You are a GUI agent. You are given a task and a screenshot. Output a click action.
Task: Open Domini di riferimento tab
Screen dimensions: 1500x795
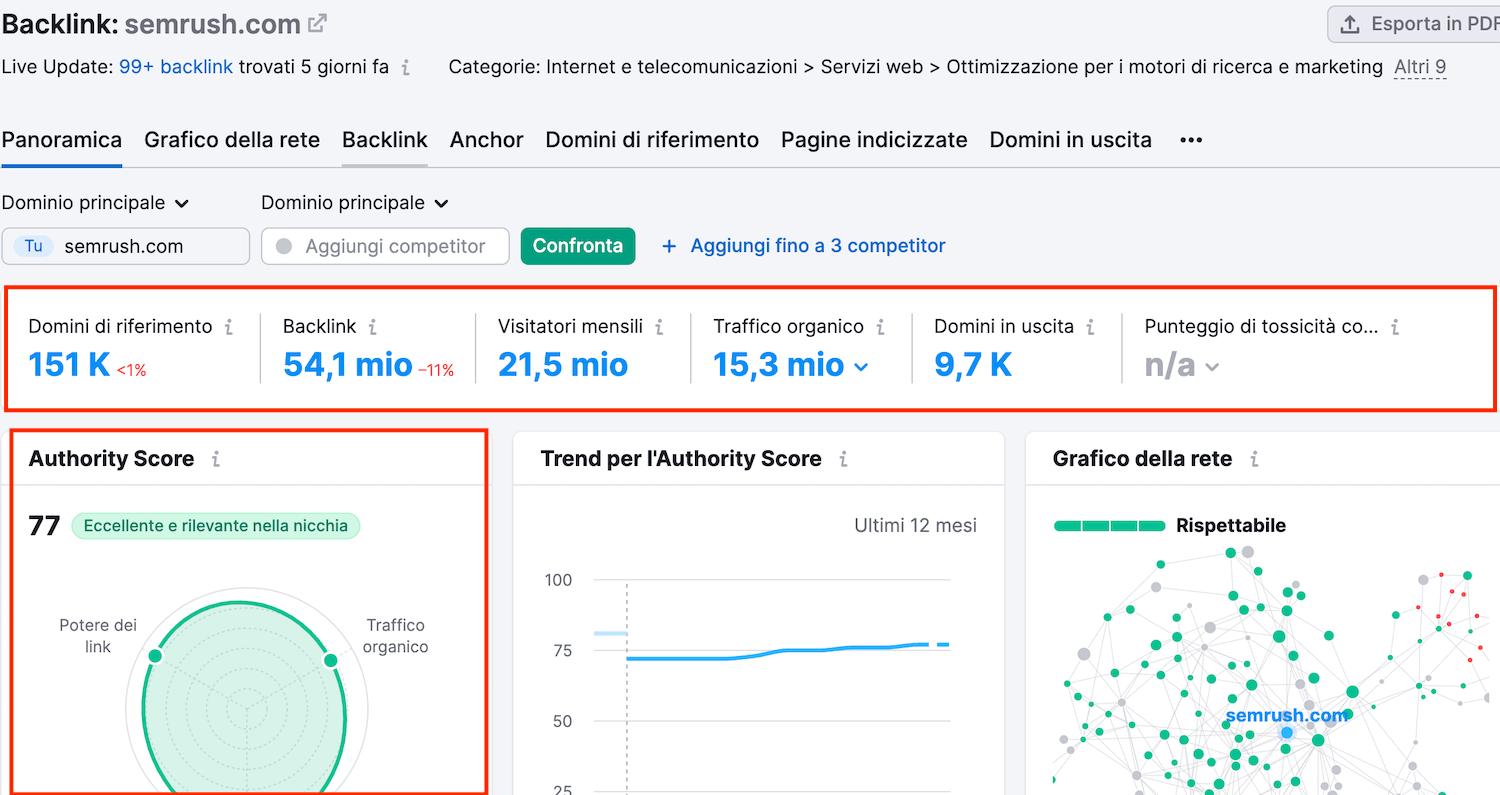pyautogui.click(x=652, y=140)
